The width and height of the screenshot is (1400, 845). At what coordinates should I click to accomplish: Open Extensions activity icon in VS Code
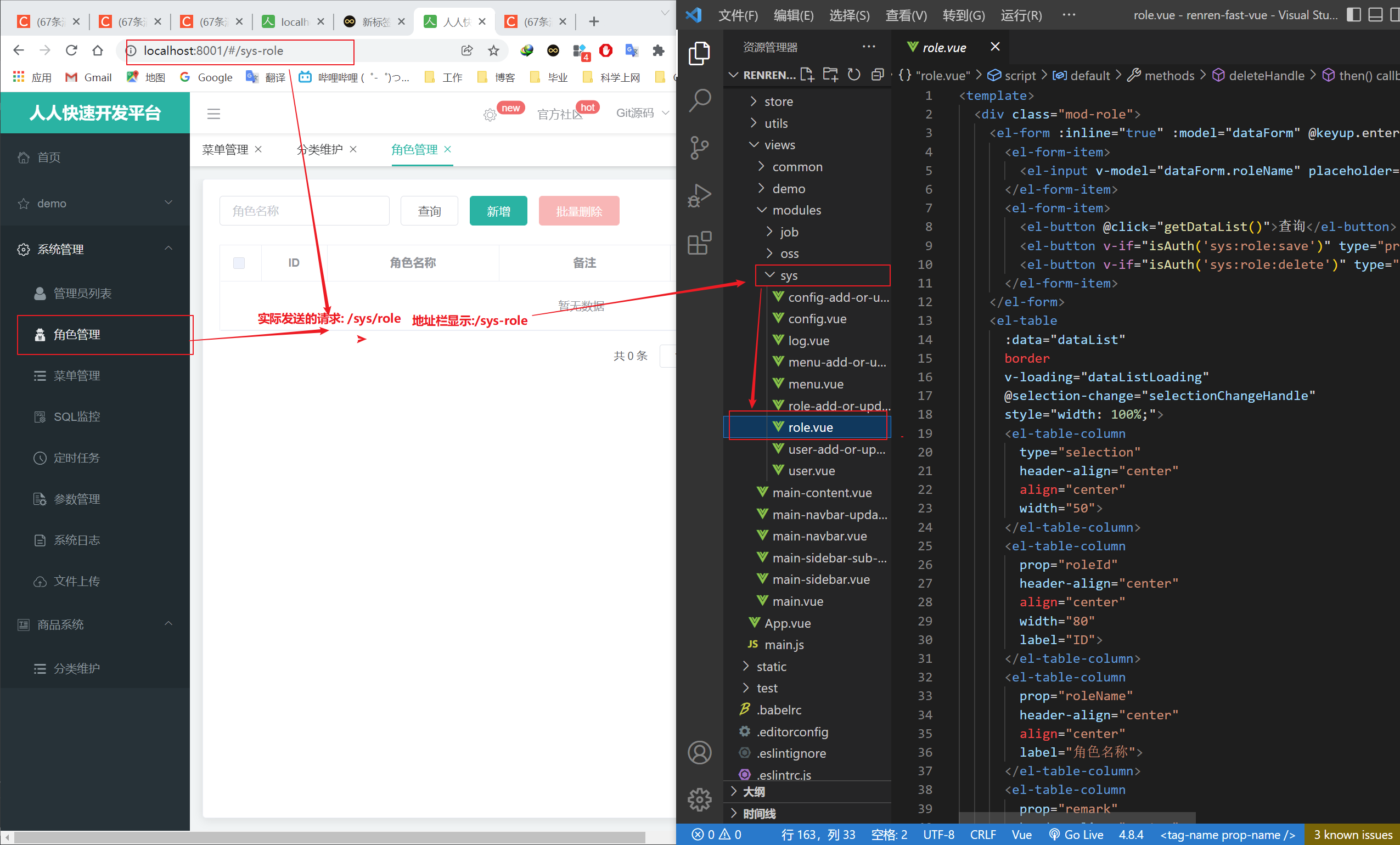point(699,243)
